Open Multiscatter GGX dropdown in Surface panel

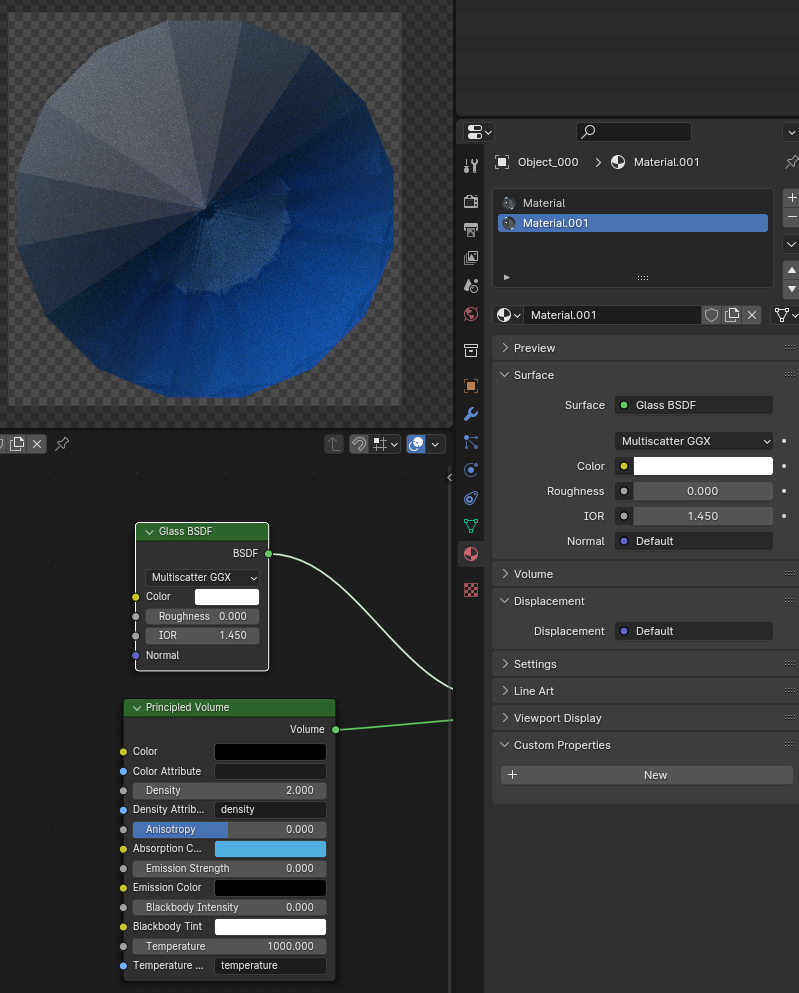694,441
